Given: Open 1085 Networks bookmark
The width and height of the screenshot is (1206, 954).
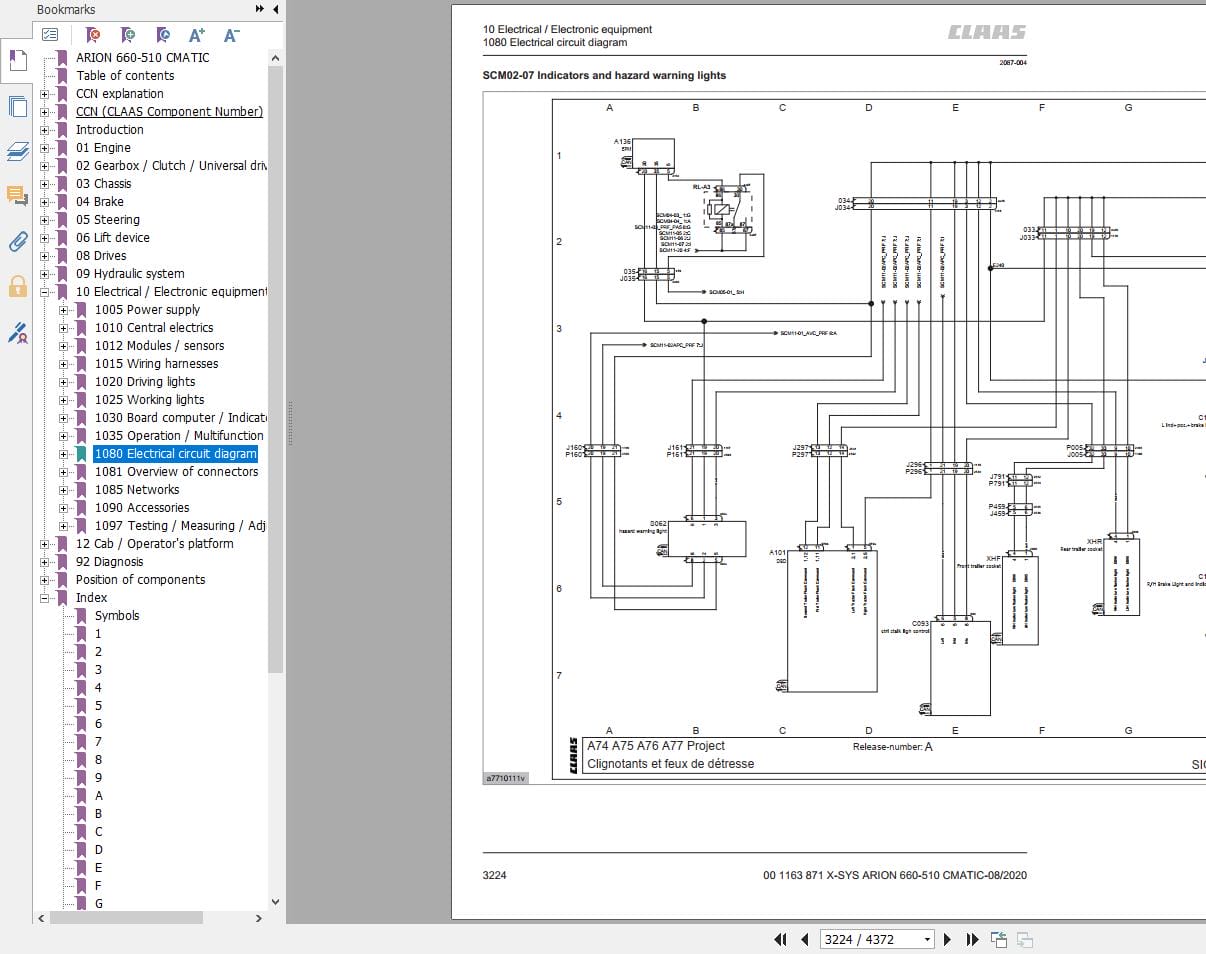Looking at the screenshot, I should point(137,489).
